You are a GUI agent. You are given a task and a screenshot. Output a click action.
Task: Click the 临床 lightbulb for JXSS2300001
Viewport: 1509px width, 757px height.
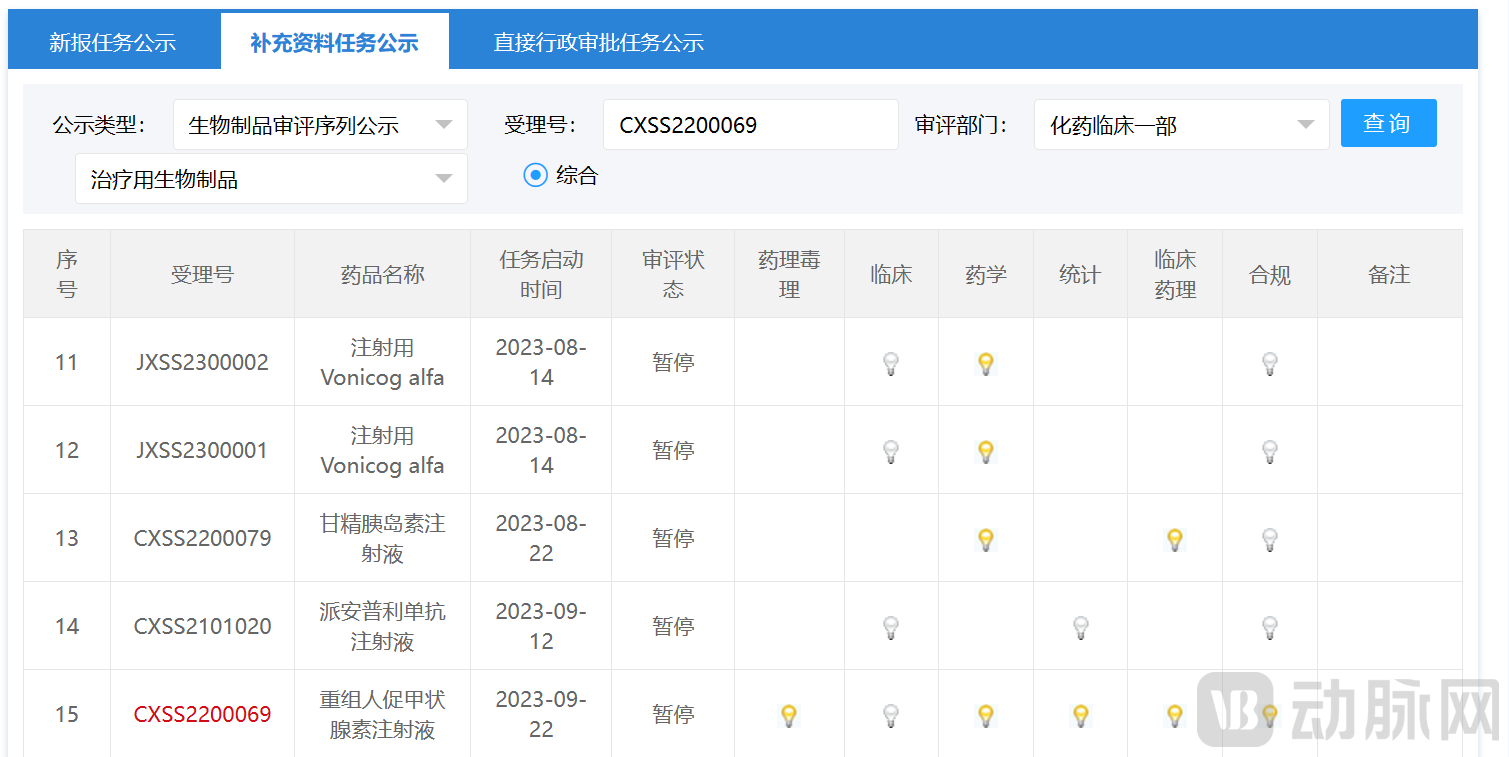tap(890, 452)
